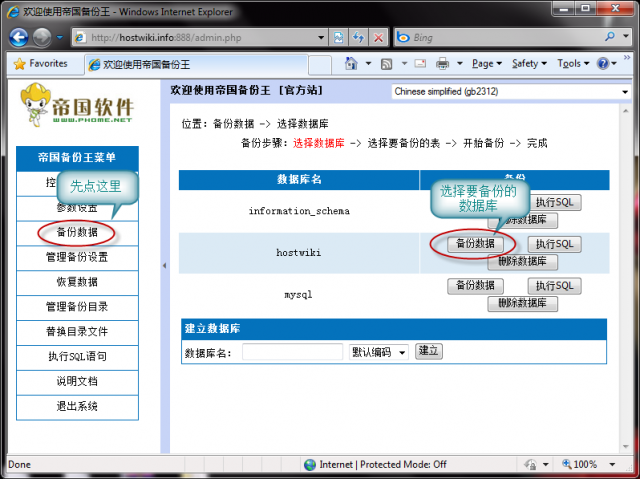Open the Page menu
640x479 pixels.
[486, 63]
